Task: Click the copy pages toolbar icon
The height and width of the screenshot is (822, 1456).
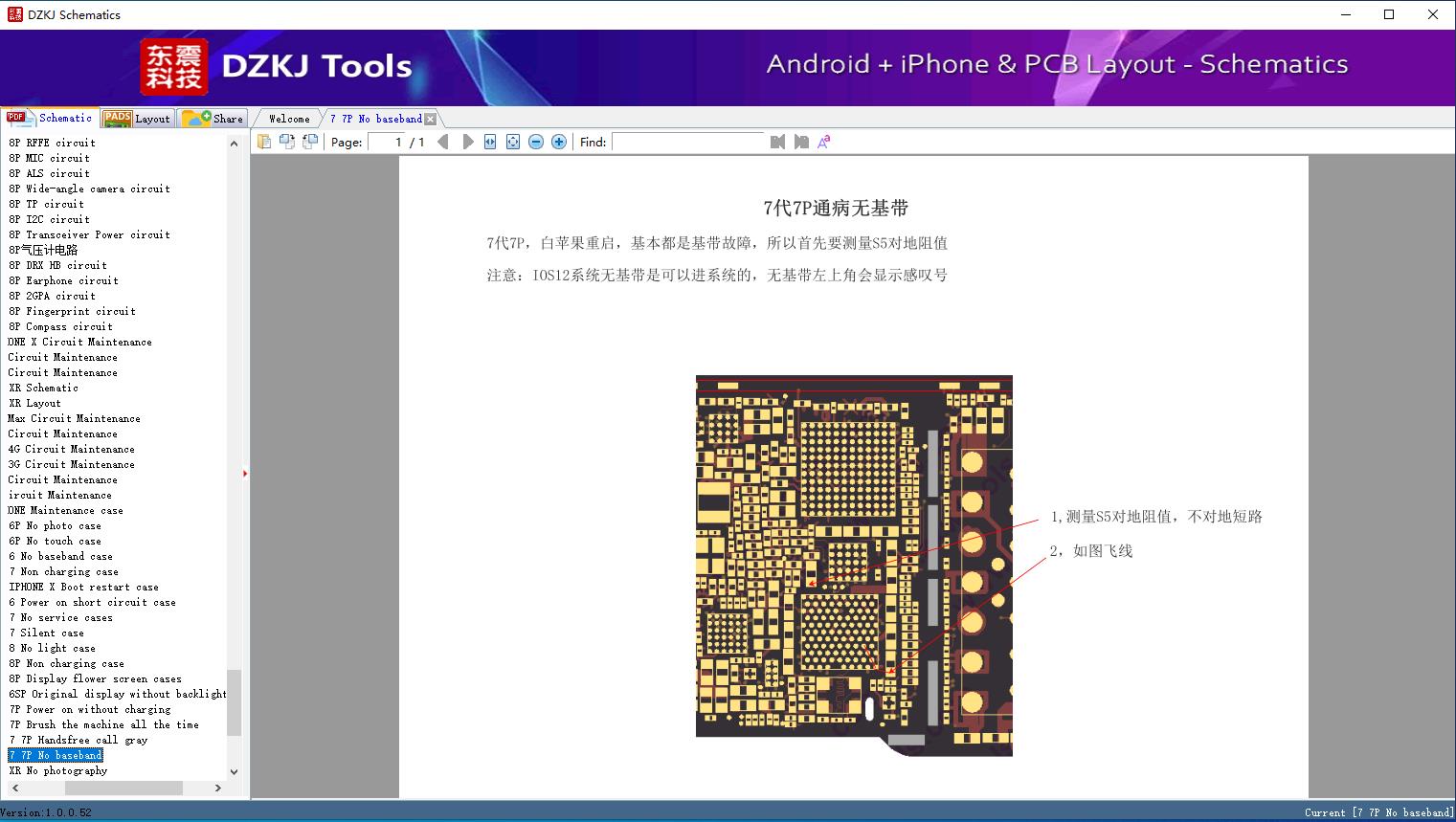Action: (264, 142)
